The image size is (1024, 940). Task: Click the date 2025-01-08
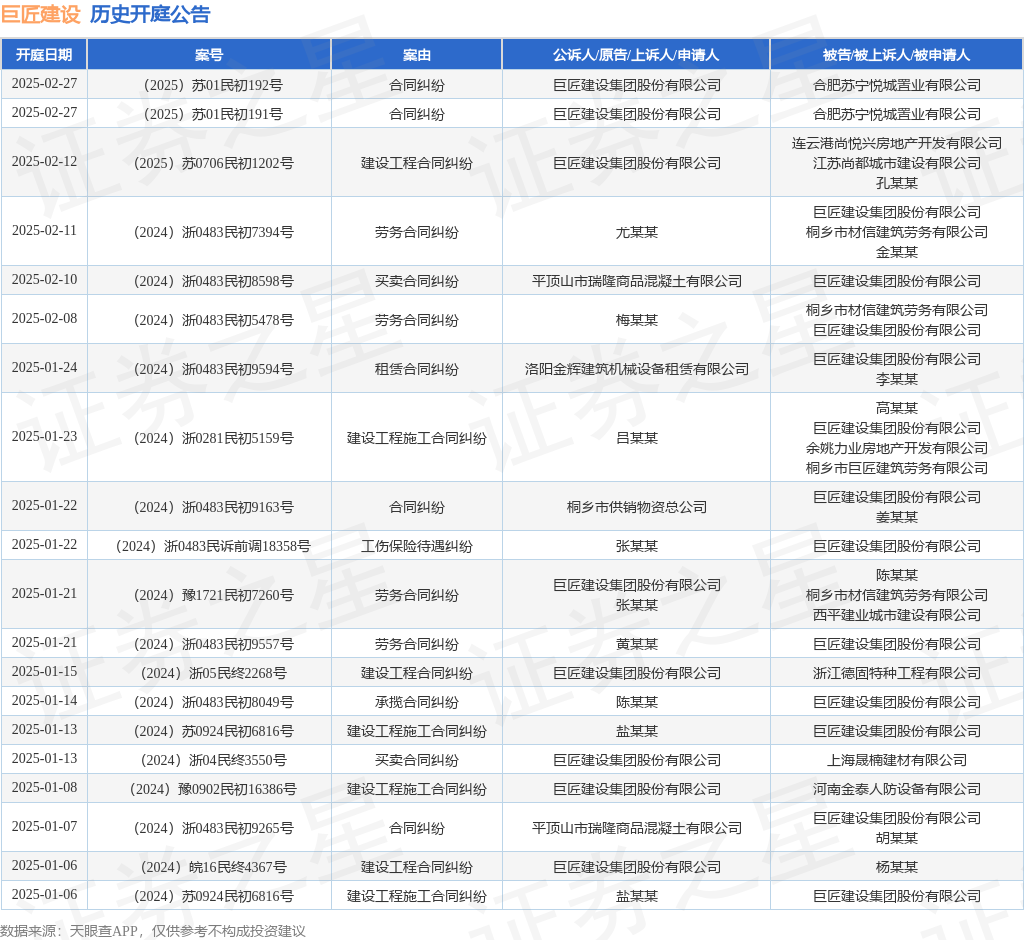coord(44,787)
